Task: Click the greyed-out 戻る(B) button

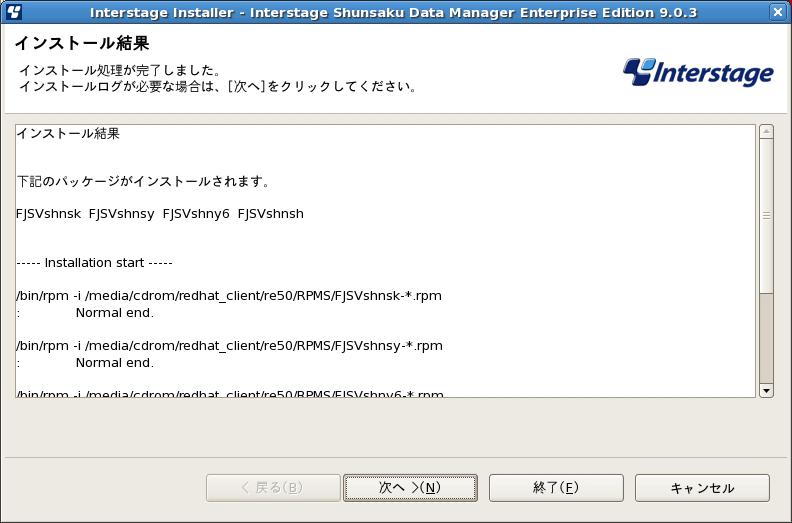Action: pyautogui.click(x=273, y=488)
